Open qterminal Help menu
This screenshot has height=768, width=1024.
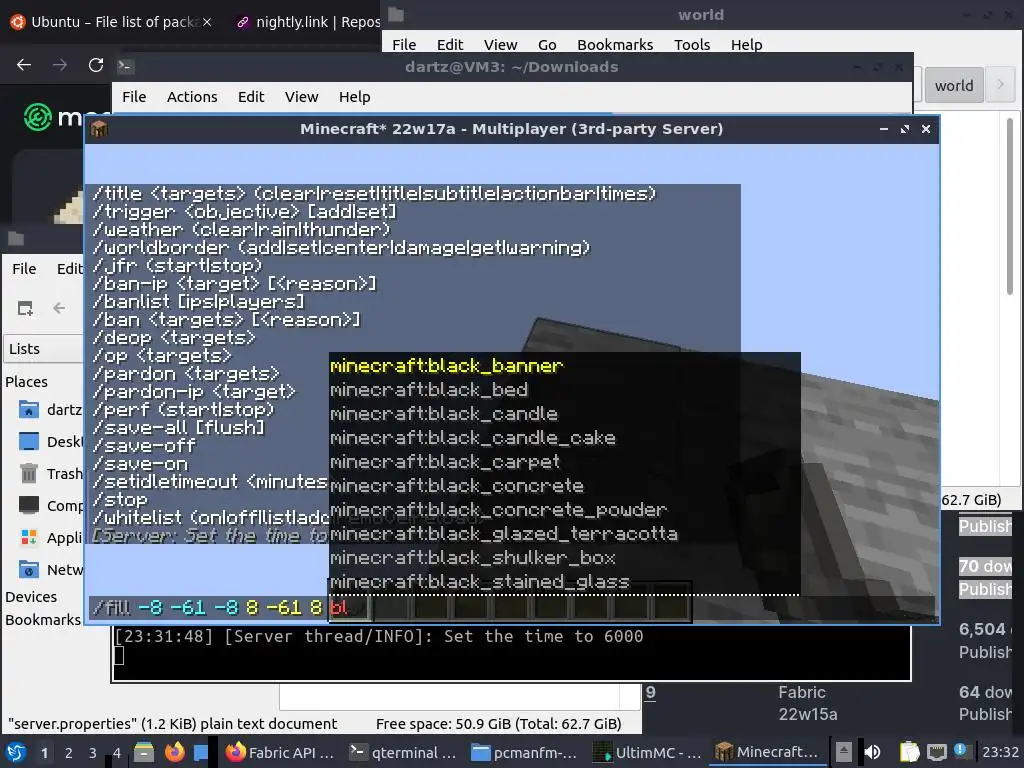pos(355,97)
